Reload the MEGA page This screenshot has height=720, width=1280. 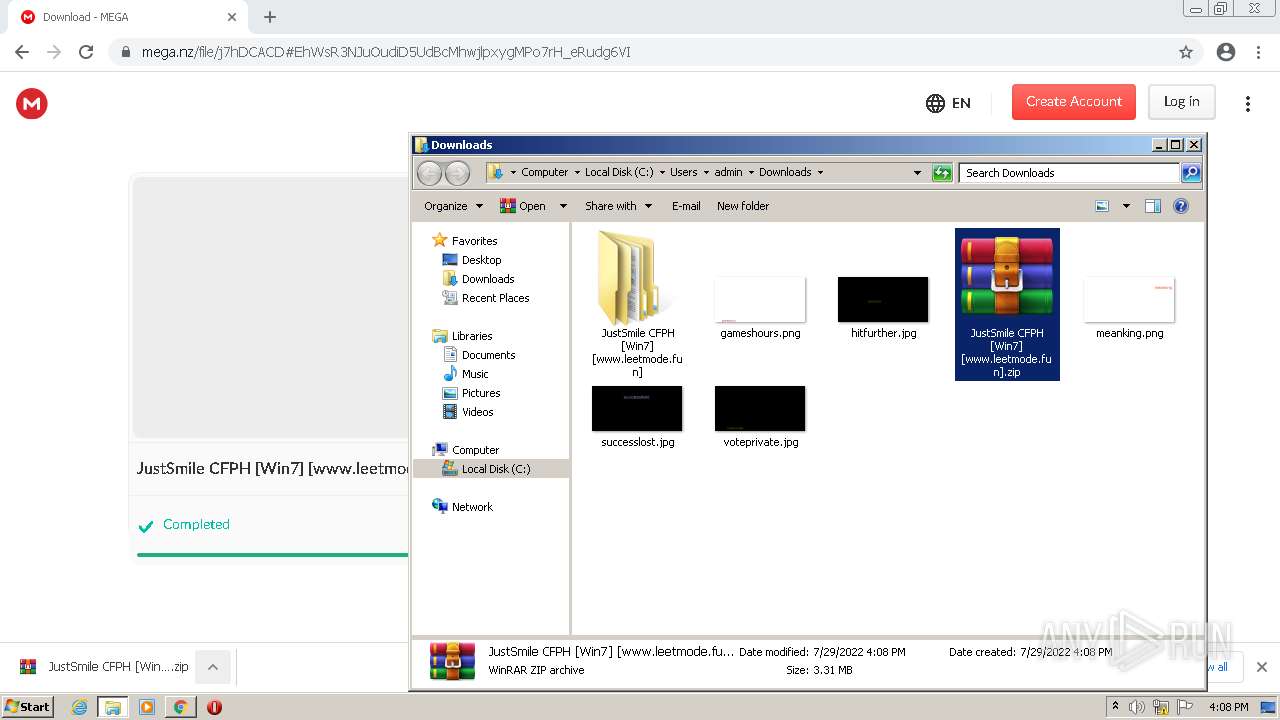[86, 52]
